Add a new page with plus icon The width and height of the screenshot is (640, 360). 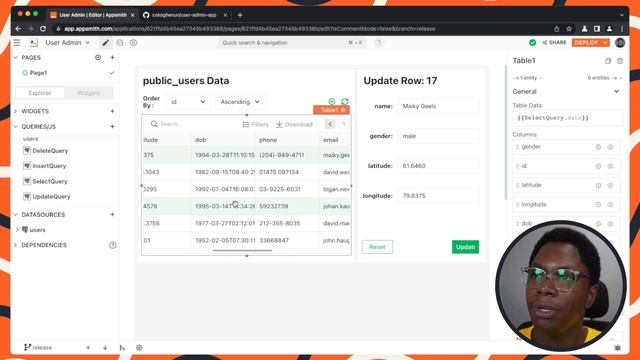click(x=112, y=58)
